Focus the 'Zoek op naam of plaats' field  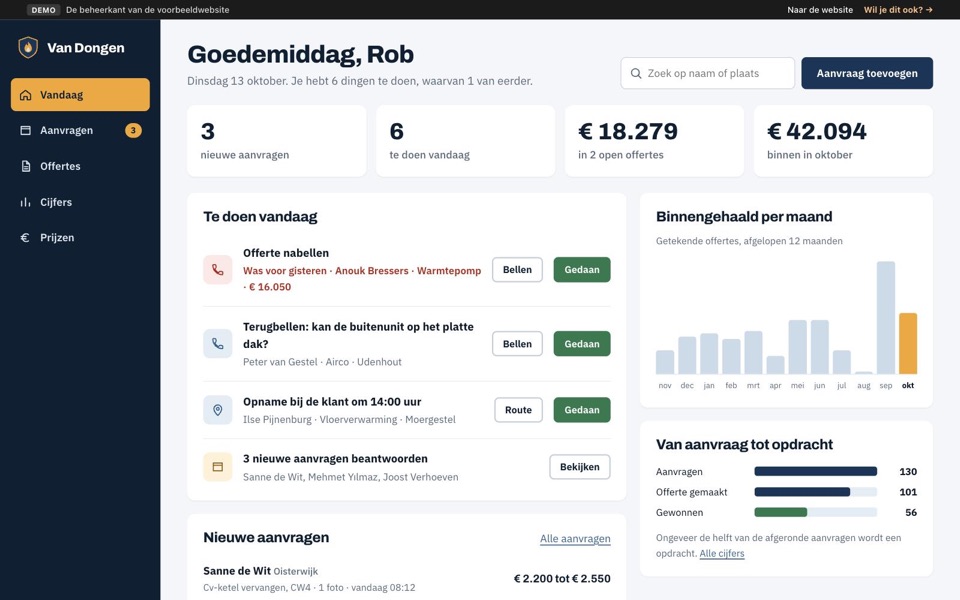point(708,73)
